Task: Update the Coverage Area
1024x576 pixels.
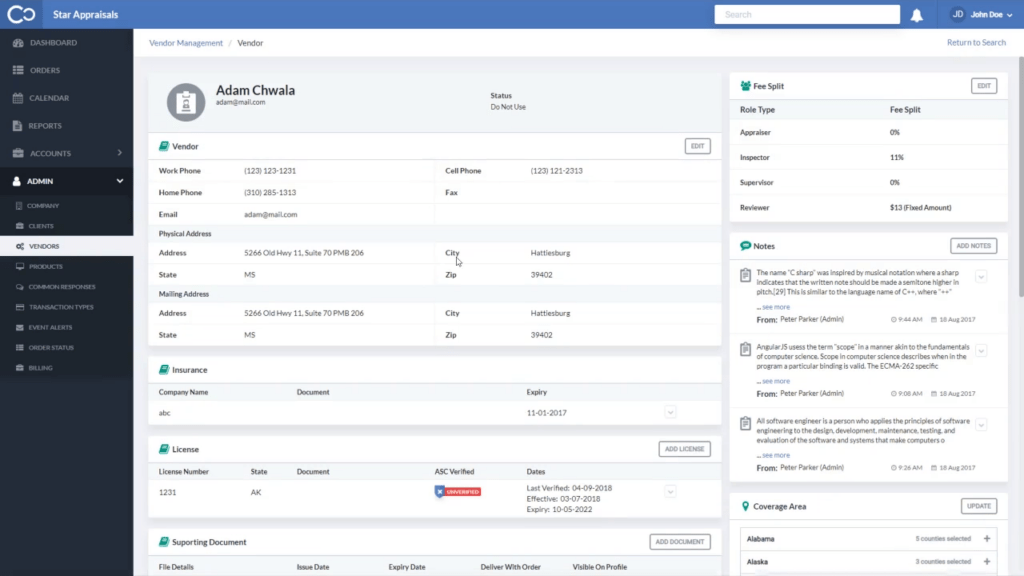Action: (x=979, y=506)
